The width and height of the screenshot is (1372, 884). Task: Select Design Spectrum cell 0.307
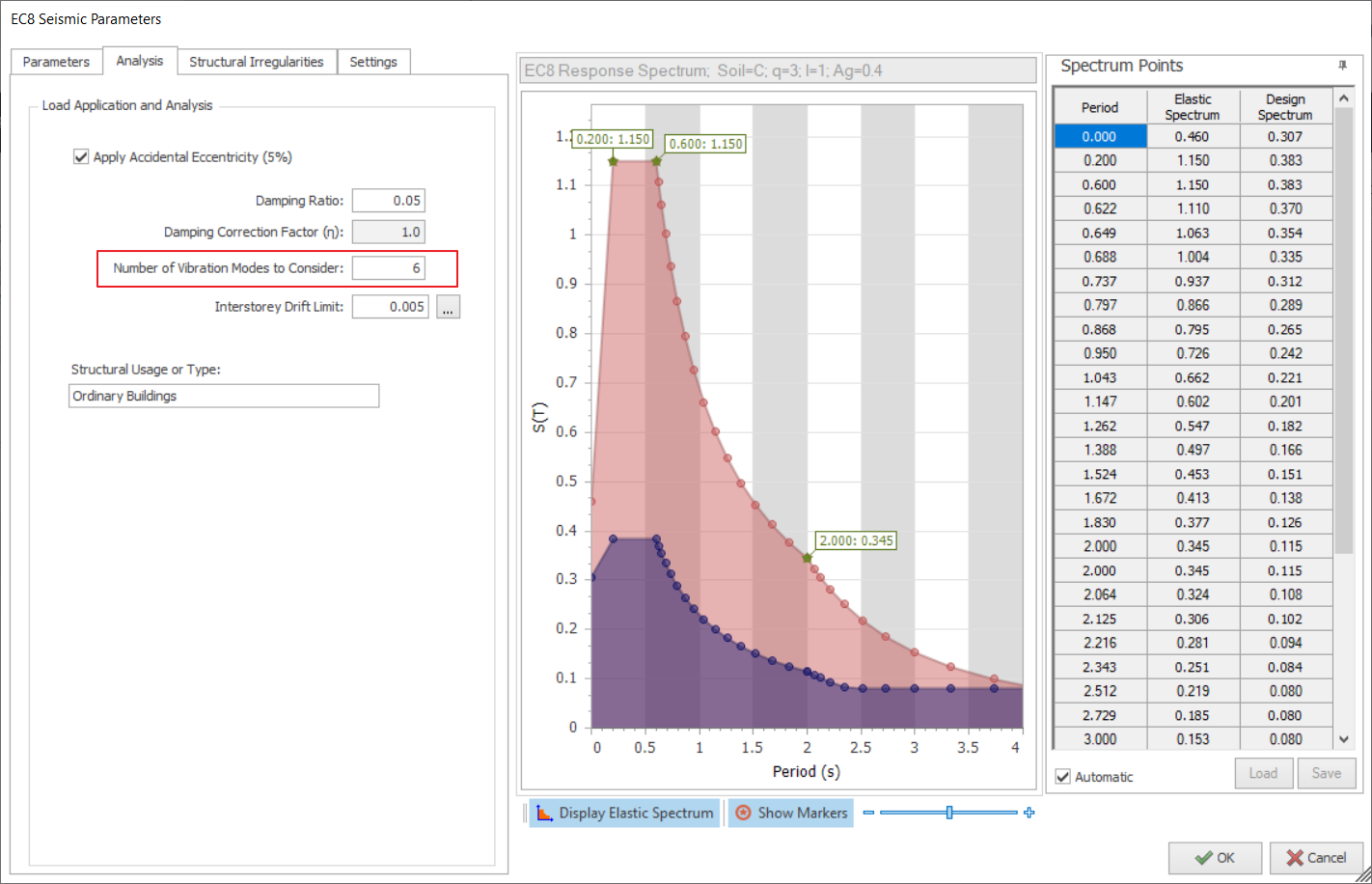coord(1285,137)
